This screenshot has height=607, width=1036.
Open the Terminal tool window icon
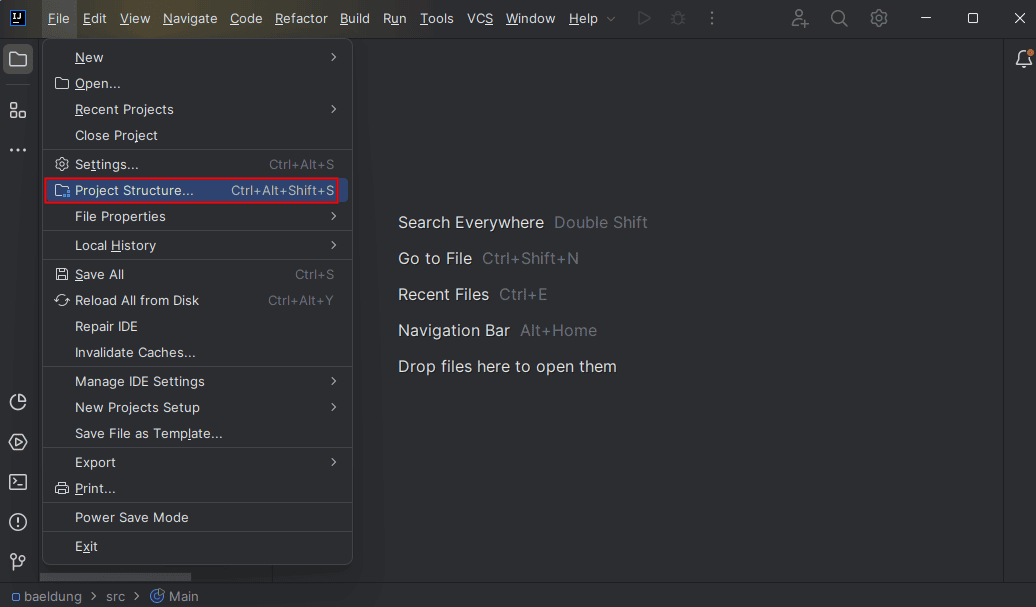coord(18,482)
